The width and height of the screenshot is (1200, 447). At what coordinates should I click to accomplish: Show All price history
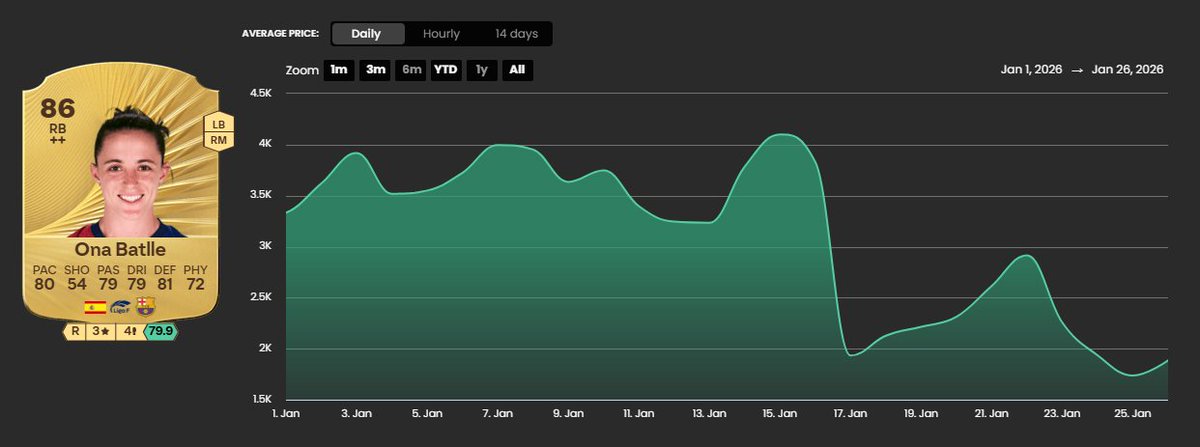tap(517, 71)
